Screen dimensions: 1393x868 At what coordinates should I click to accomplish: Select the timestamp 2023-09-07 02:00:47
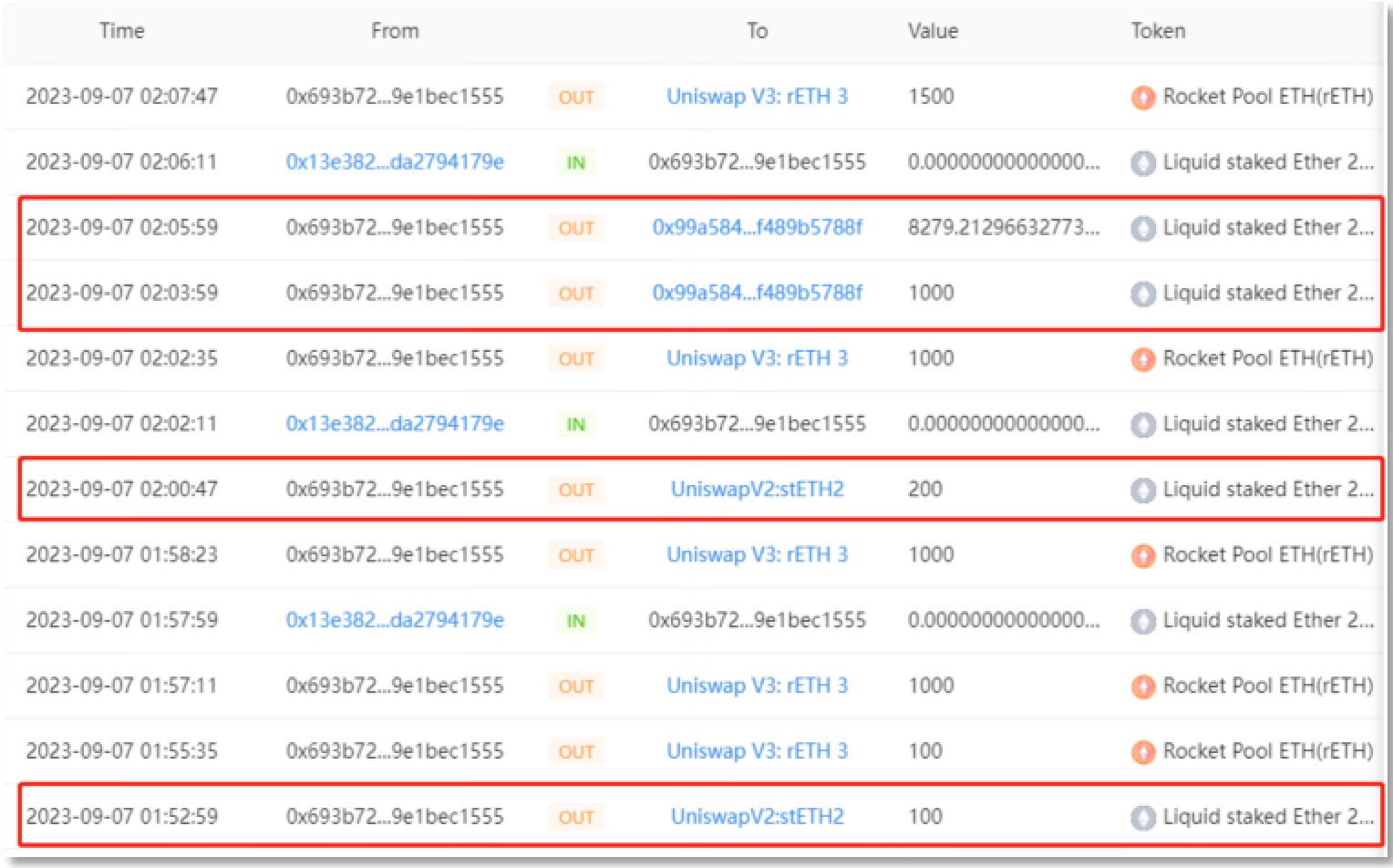pos(122,490)
